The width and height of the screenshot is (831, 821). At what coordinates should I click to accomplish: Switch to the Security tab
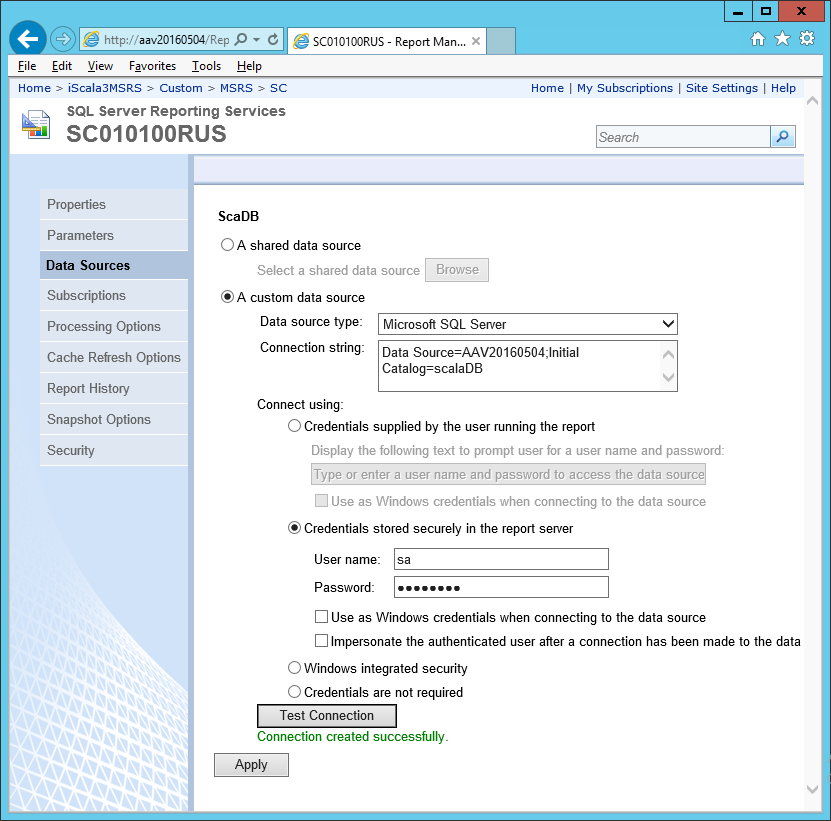(114, 451)
